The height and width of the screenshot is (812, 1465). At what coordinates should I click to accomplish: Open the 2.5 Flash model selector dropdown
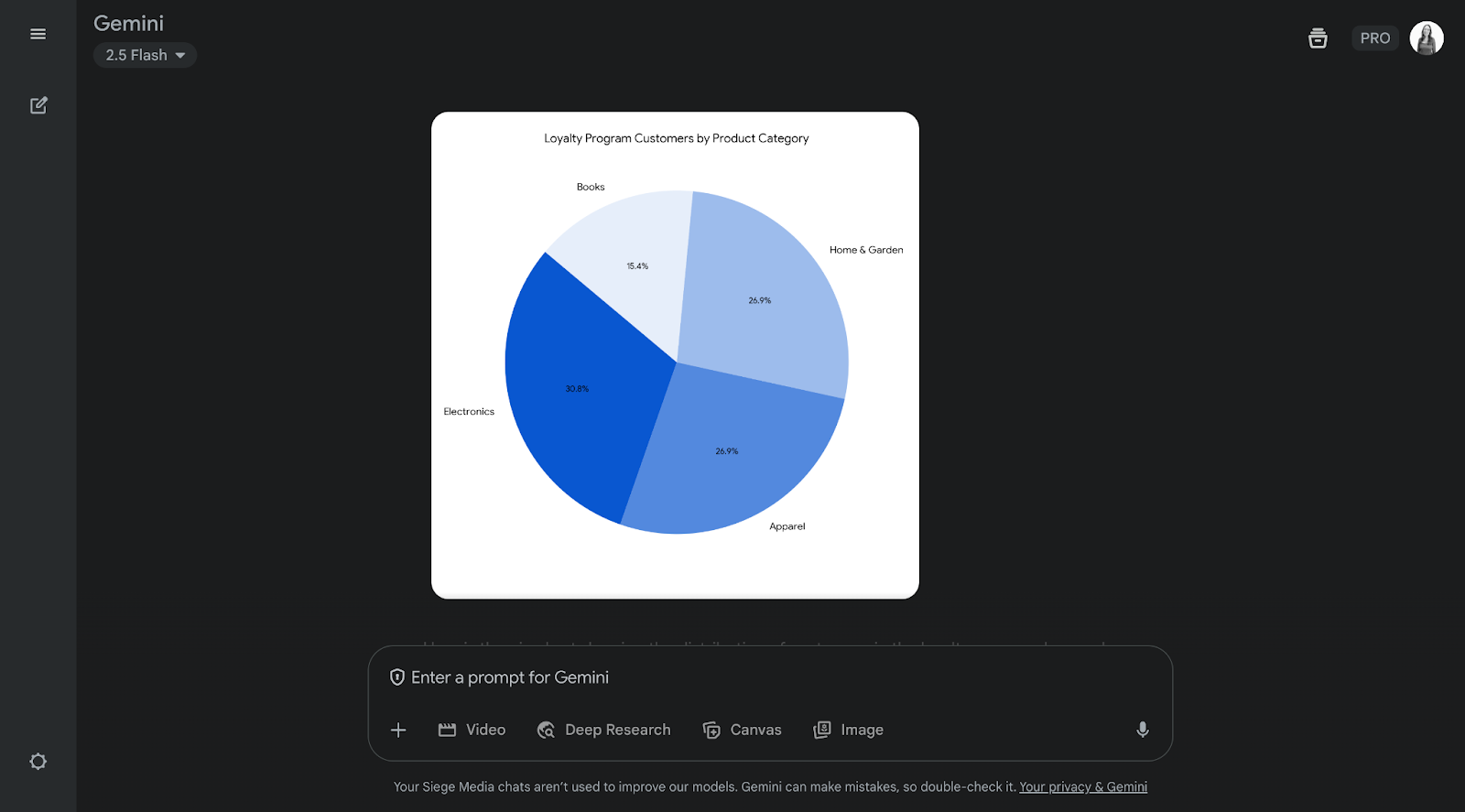(144, 55)
